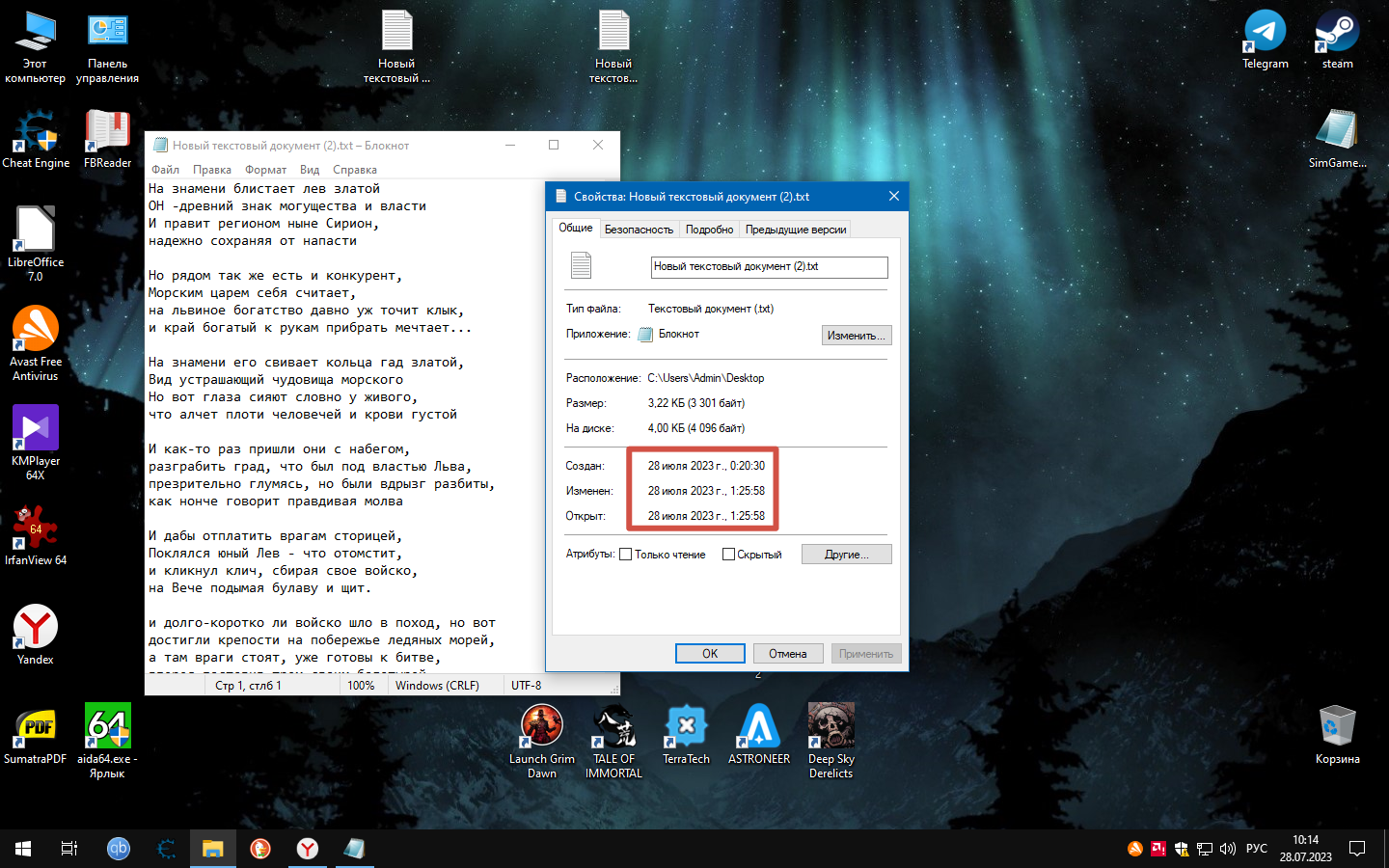Open the TerraTech desktop shortcut
Image resolution: width=1389 pixels, height=868 pixels.
(686, 727)
